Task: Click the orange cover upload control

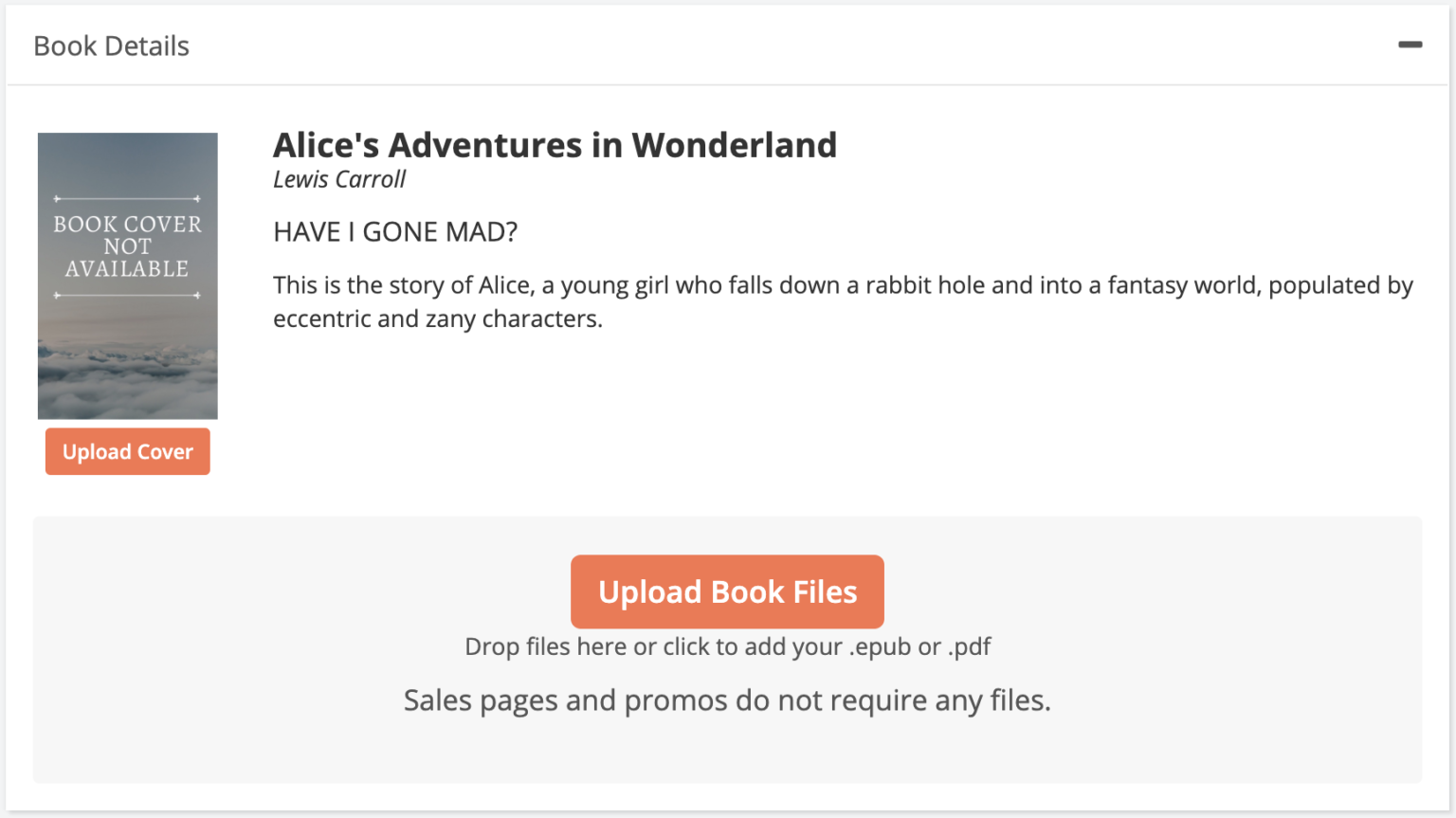Action: coord(127,451)
